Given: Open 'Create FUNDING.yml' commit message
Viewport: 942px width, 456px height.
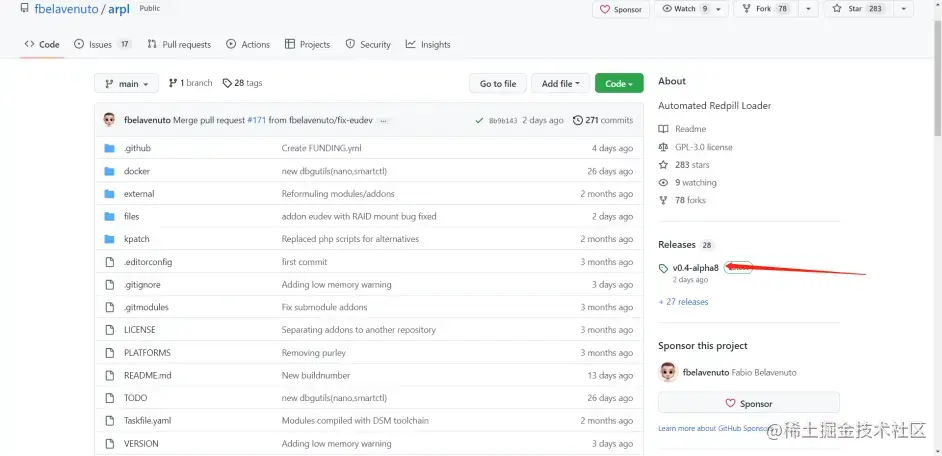Looking at the screenshot, I should point(321,148).
